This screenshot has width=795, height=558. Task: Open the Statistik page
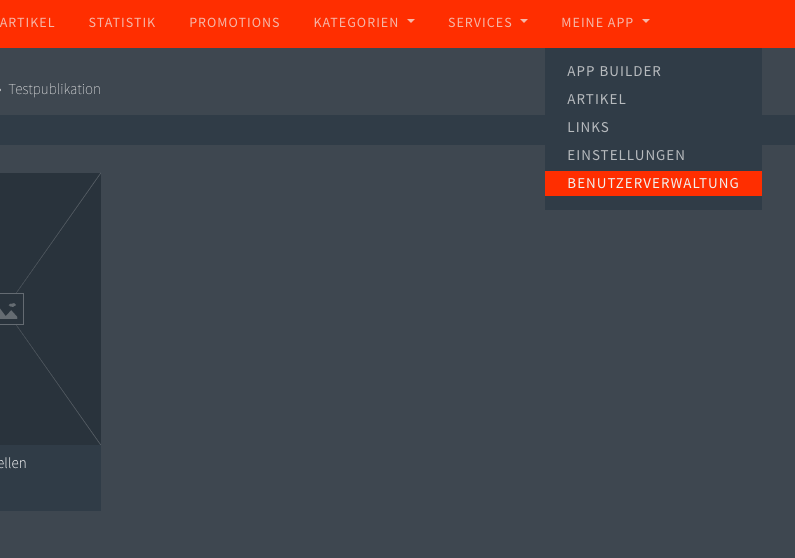tap(122, 23)
